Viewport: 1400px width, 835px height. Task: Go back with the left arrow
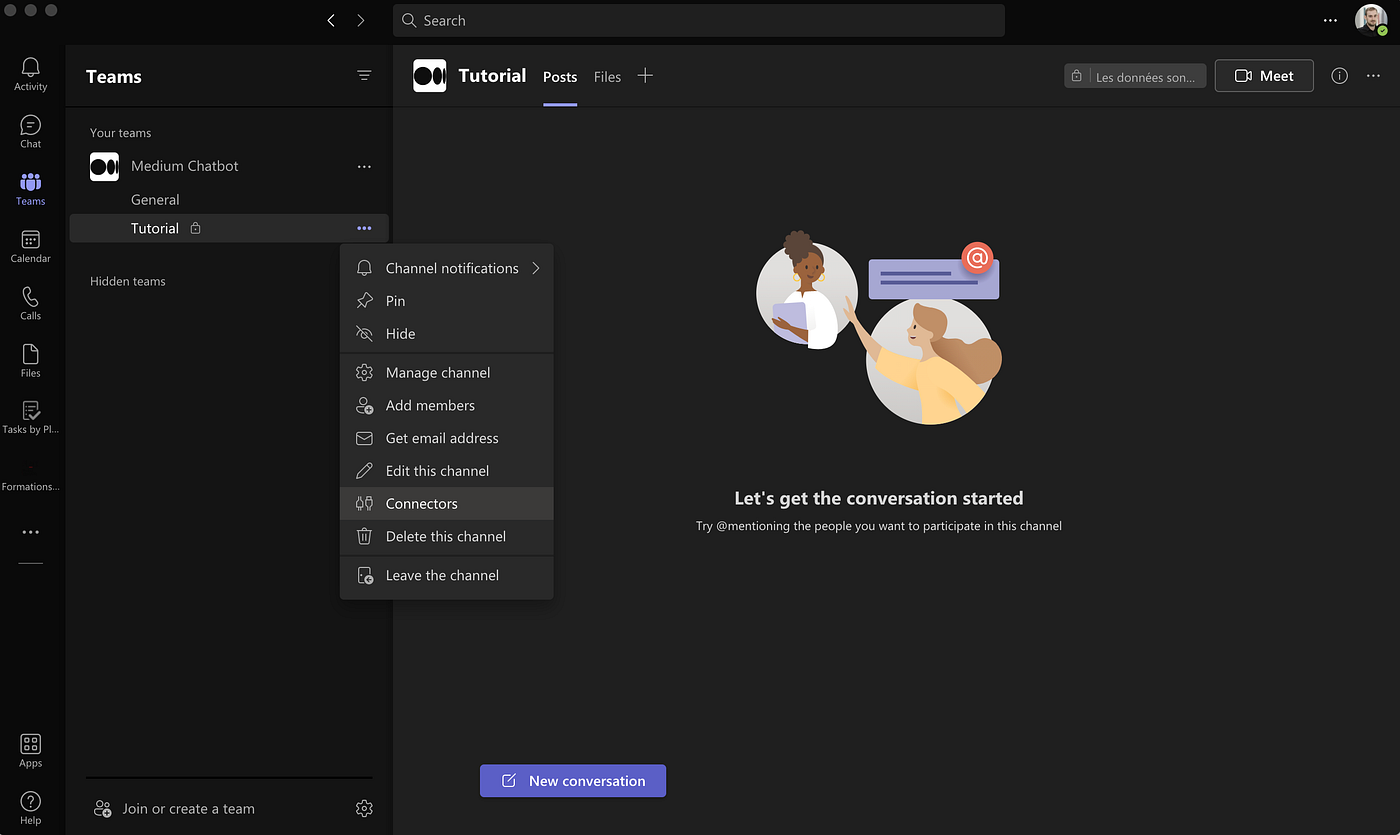331,20
